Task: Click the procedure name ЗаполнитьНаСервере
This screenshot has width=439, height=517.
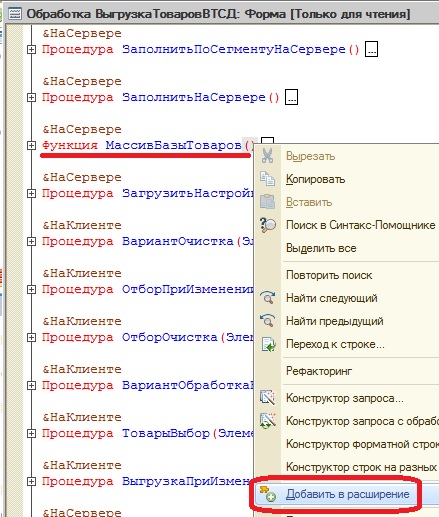Action: (x=194, y=97)
